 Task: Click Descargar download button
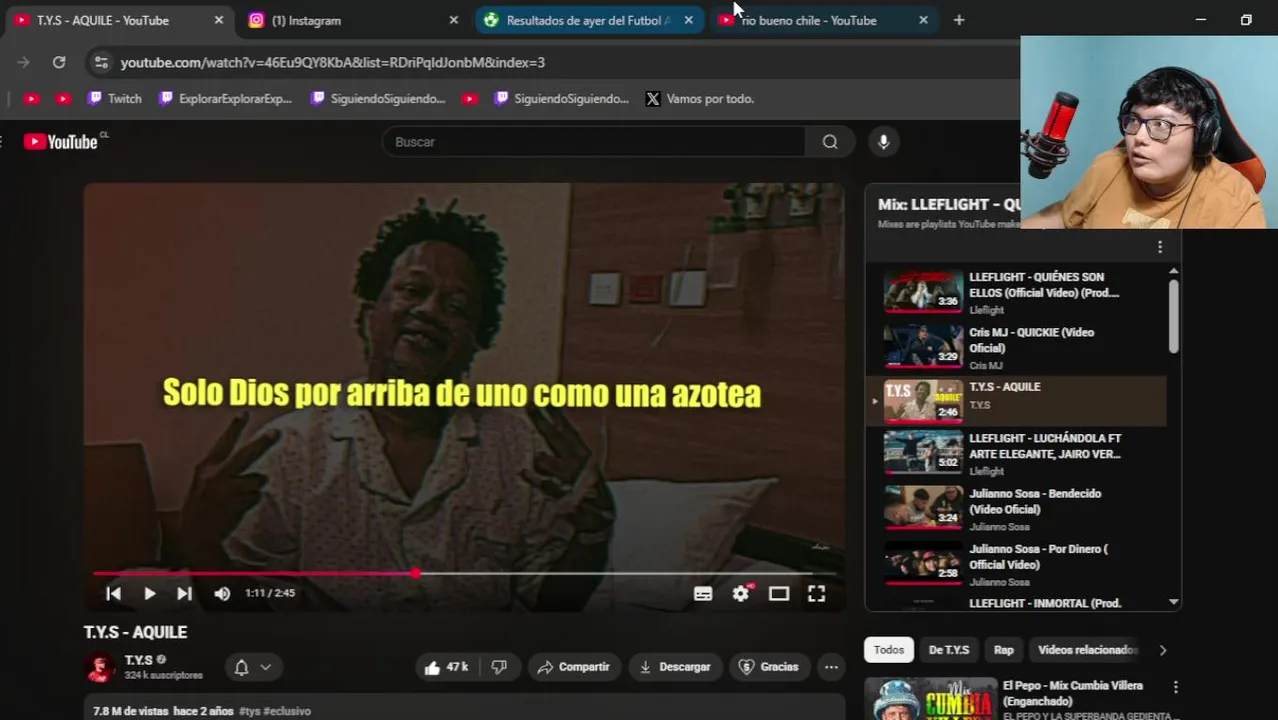point(675,667)
